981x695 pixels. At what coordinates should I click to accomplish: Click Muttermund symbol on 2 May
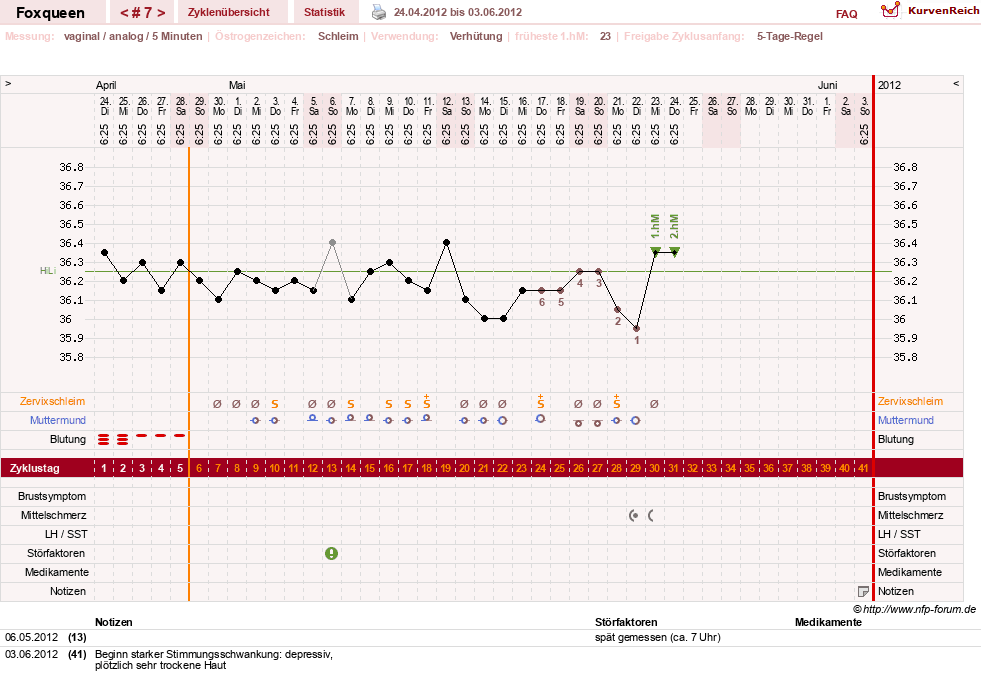pyautogui.click(x=255, y=420)
